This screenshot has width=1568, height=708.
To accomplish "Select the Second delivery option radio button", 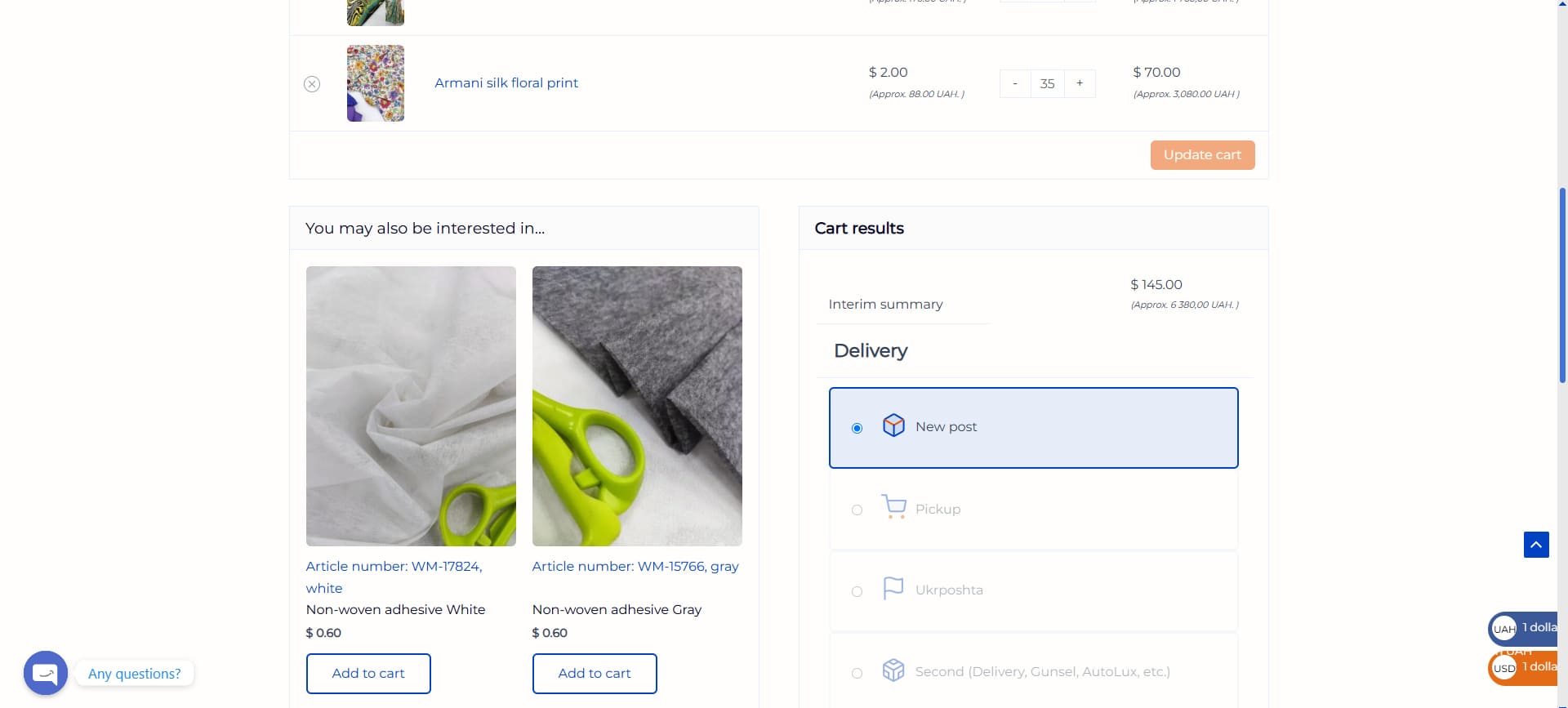I will pos(857,673).
